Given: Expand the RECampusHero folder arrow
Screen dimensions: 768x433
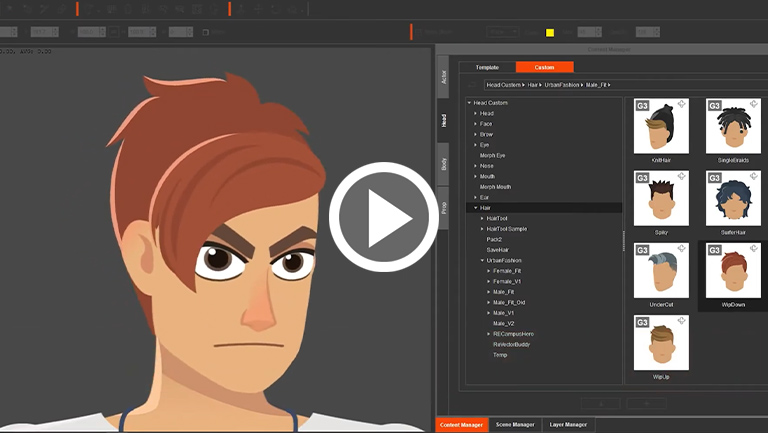Looking at the screenshot, I should pyautogui.click(x=489, y=334).
